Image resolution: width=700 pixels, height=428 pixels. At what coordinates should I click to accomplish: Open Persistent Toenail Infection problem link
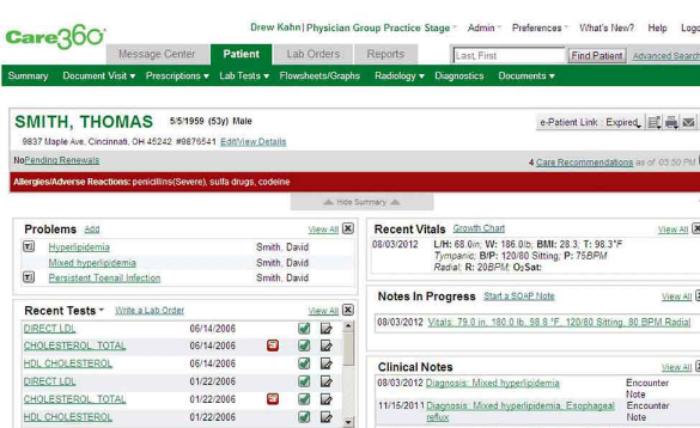(104, 278)
